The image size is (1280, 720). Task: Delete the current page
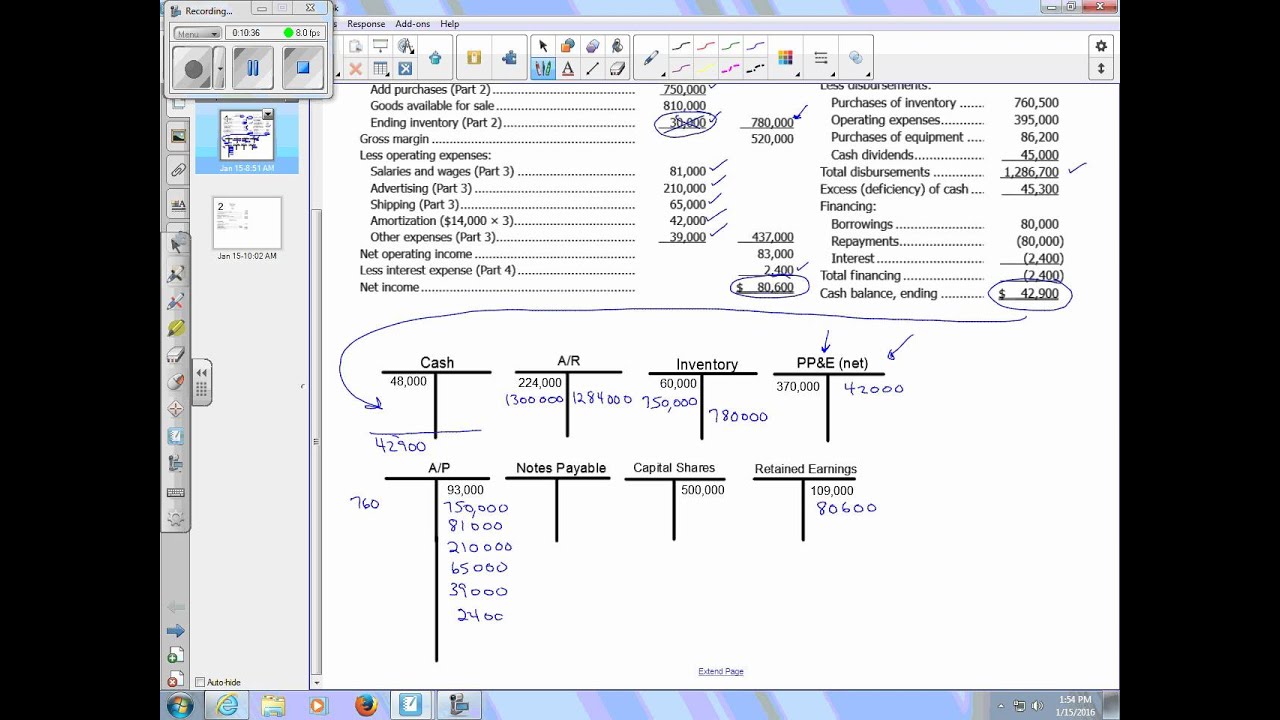(x=176, y=679)
